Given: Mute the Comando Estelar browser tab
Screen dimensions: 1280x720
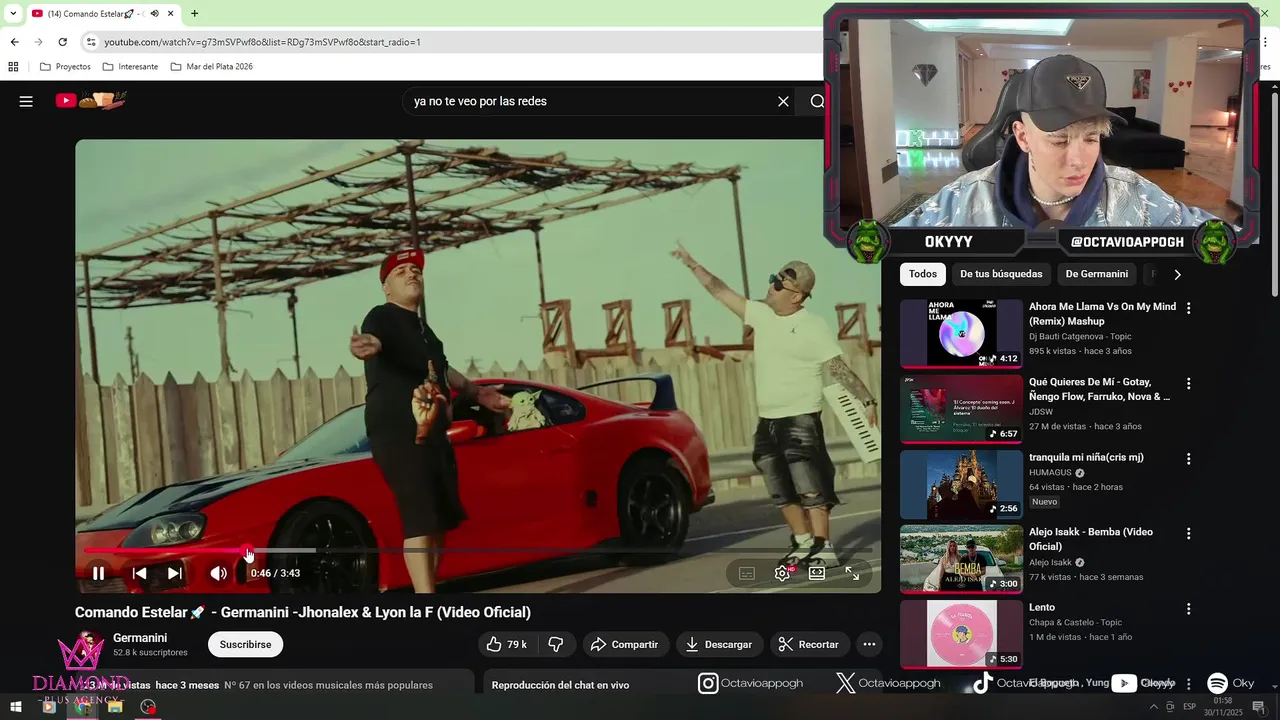Looking at the screenshot, I should coord(155,14).
